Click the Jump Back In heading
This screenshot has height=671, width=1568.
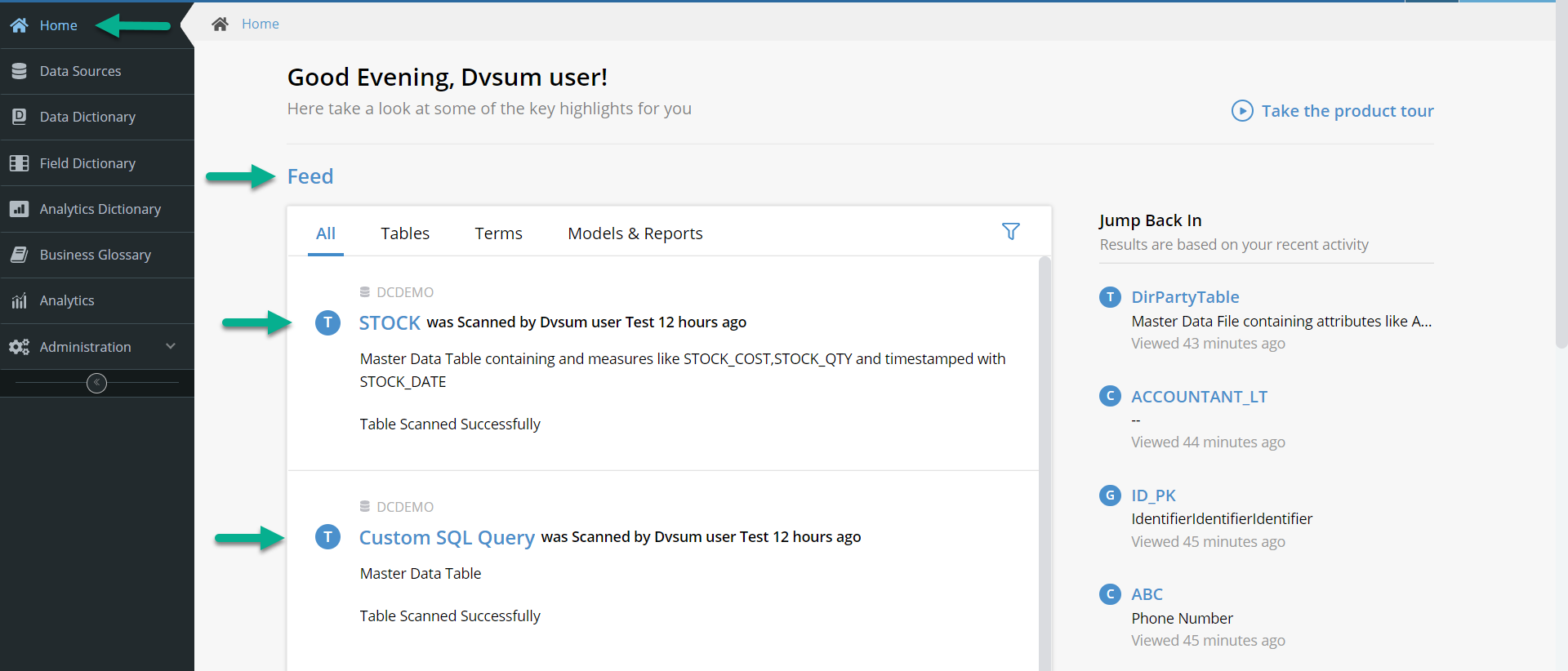(1150, 220)
